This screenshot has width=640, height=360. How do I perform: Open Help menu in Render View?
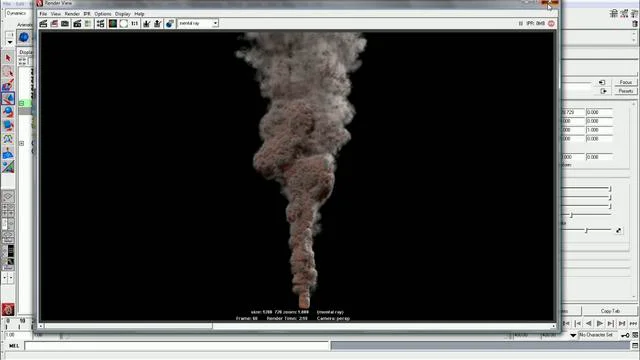point(140,14)
